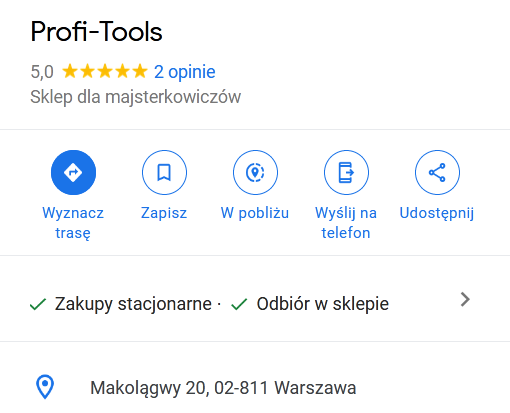The image size is (510, 413).
Task: Click the green checkmark beside Zakupy stacjonarne
Action: click(x=38, y=304)
